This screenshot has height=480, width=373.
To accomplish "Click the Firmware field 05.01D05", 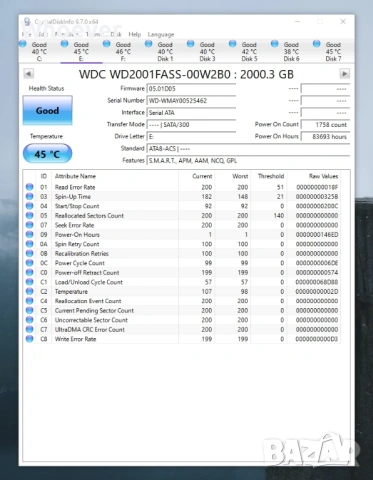I will click(191, 89).
